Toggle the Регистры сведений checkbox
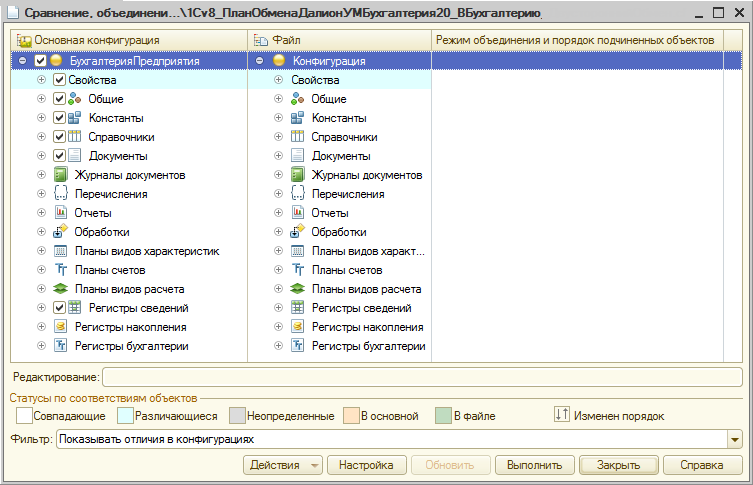753x485 pixels. pos(59,307)
